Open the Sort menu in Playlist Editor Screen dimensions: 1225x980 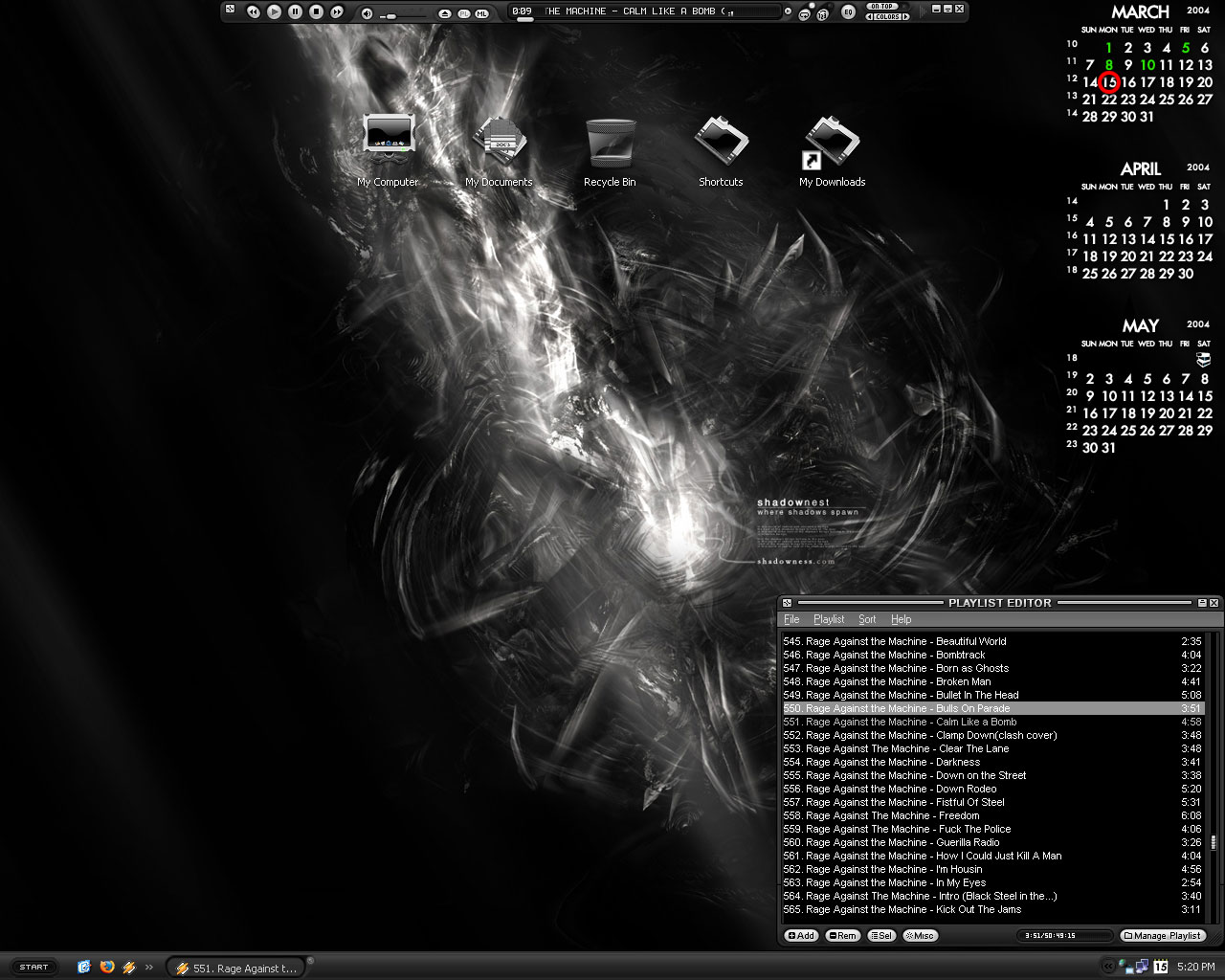[867, 619]
